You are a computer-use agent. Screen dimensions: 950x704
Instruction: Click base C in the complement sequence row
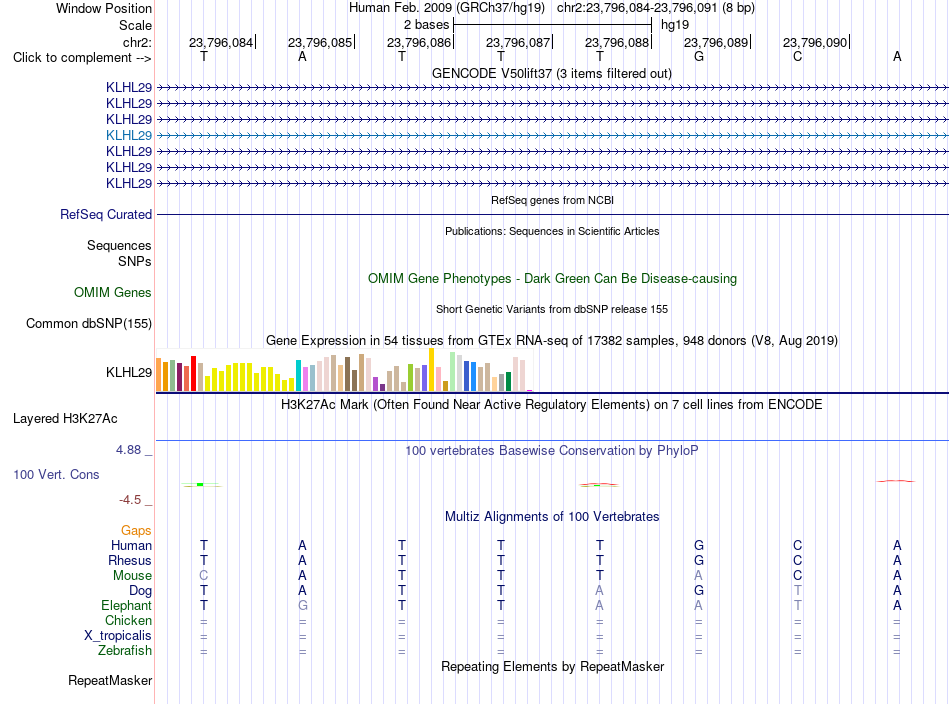click(797, 56)
